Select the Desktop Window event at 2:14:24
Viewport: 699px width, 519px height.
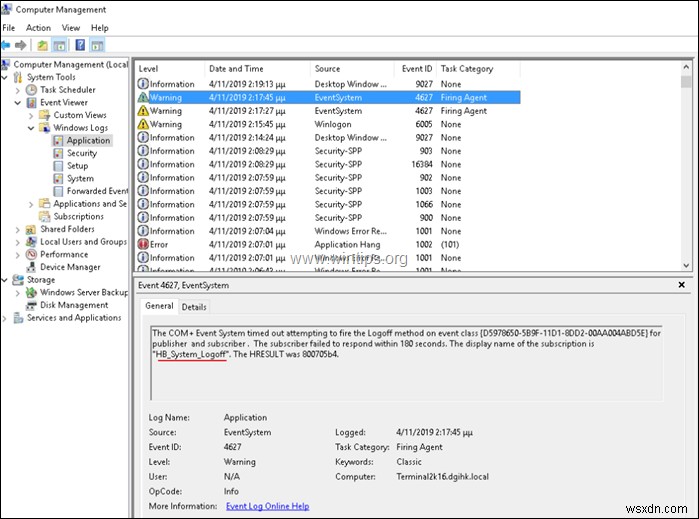pyautogui.click(x=328, y=137)
